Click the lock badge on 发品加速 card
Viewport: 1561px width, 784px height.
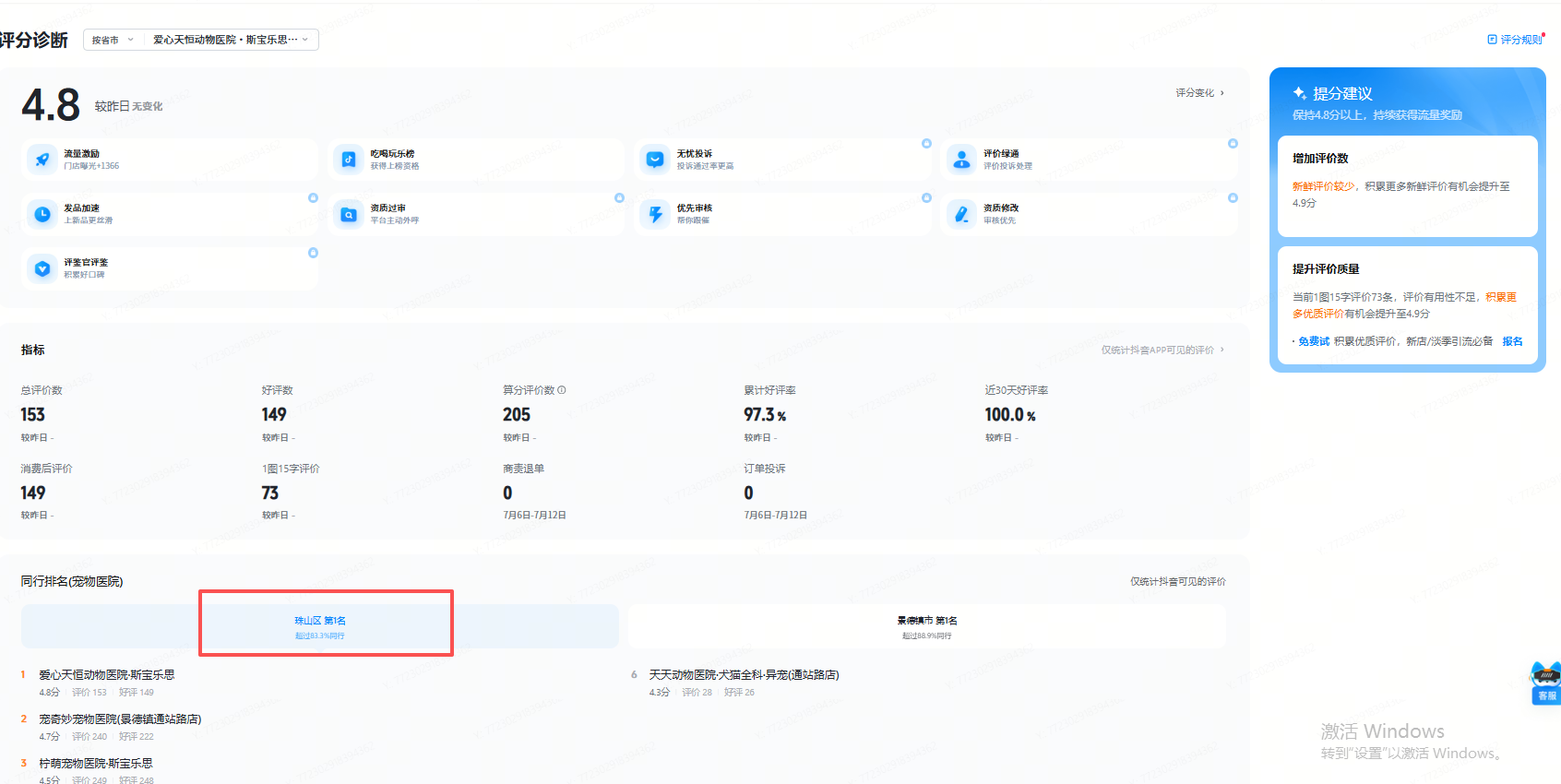point(313,198)
